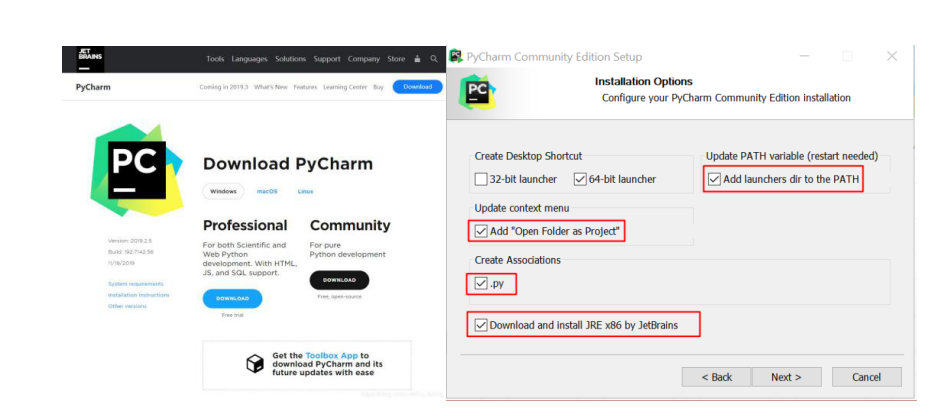Open the Installation instructions link
Screen dimensions: 935x416
point(138,296)
